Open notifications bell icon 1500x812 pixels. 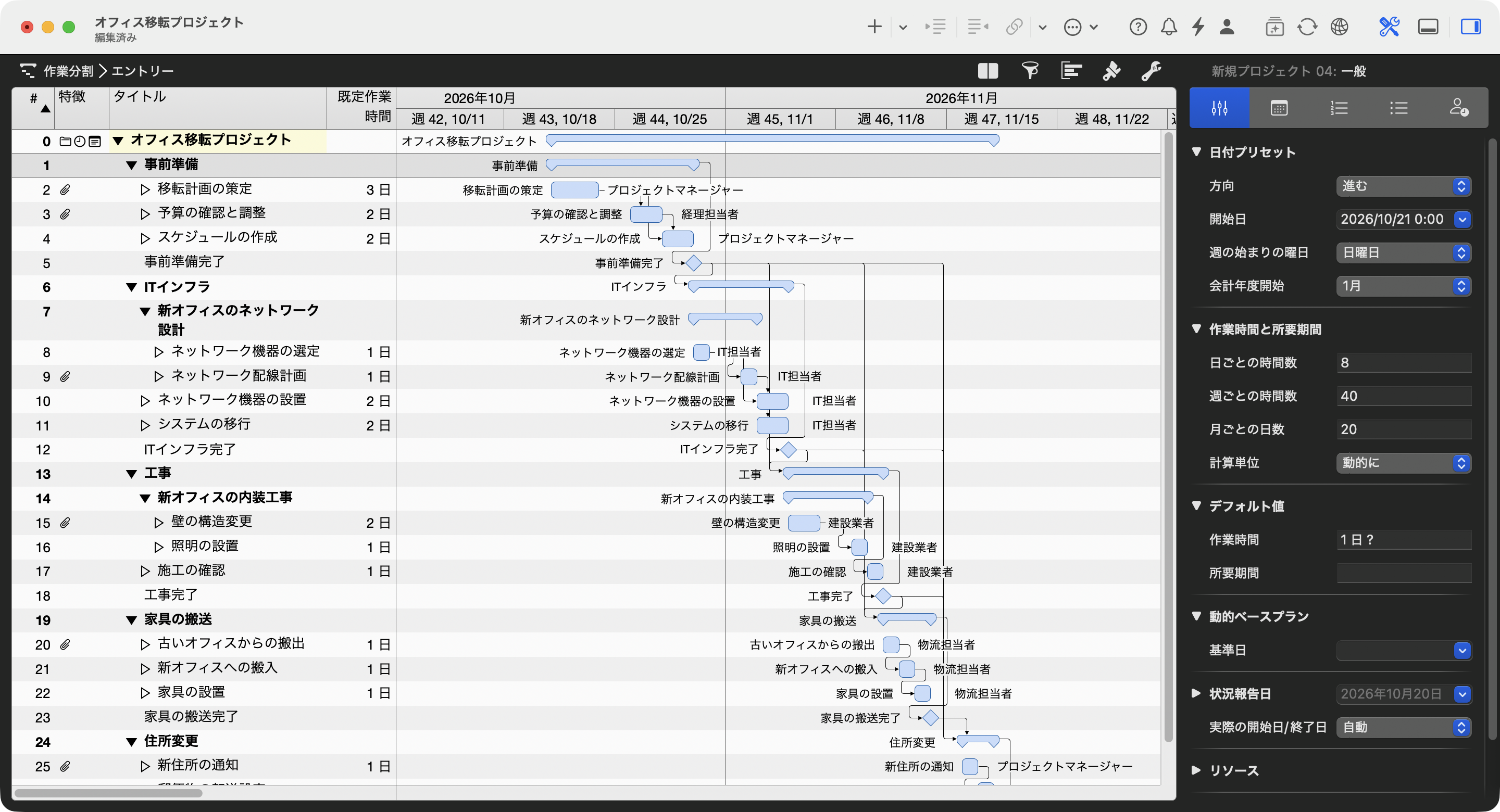click(1169, 27)
